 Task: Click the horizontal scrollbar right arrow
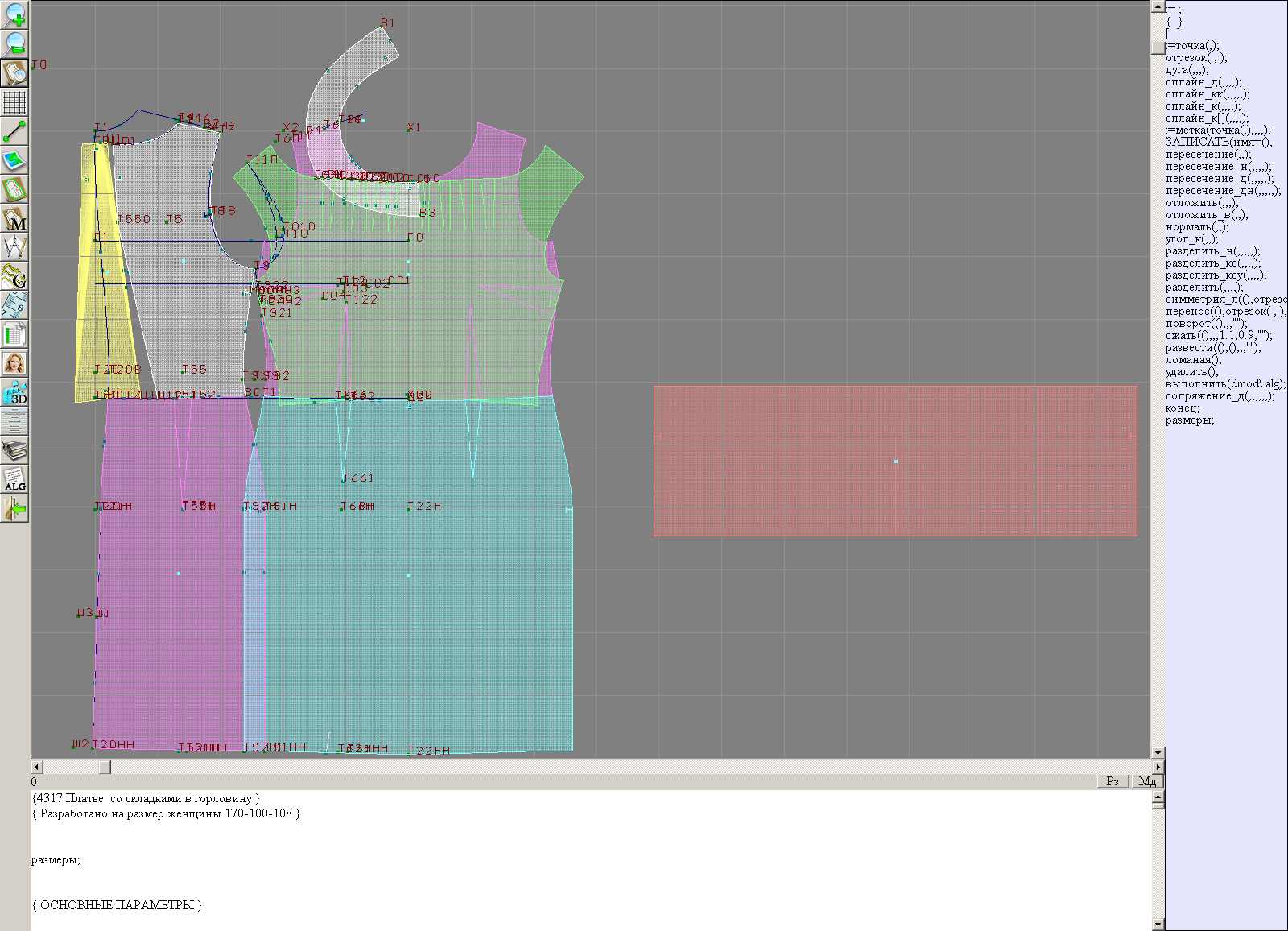pos(1158,767)
